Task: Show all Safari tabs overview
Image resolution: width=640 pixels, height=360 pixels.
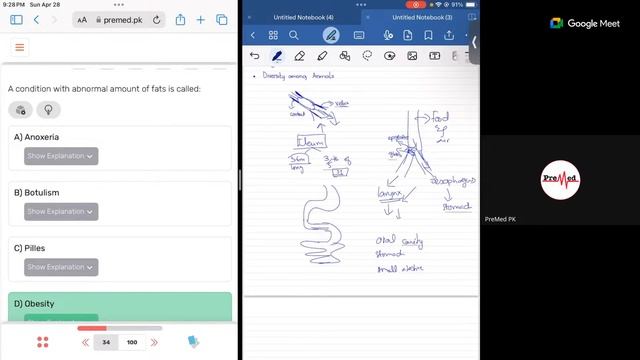Action: click(222, 20)
